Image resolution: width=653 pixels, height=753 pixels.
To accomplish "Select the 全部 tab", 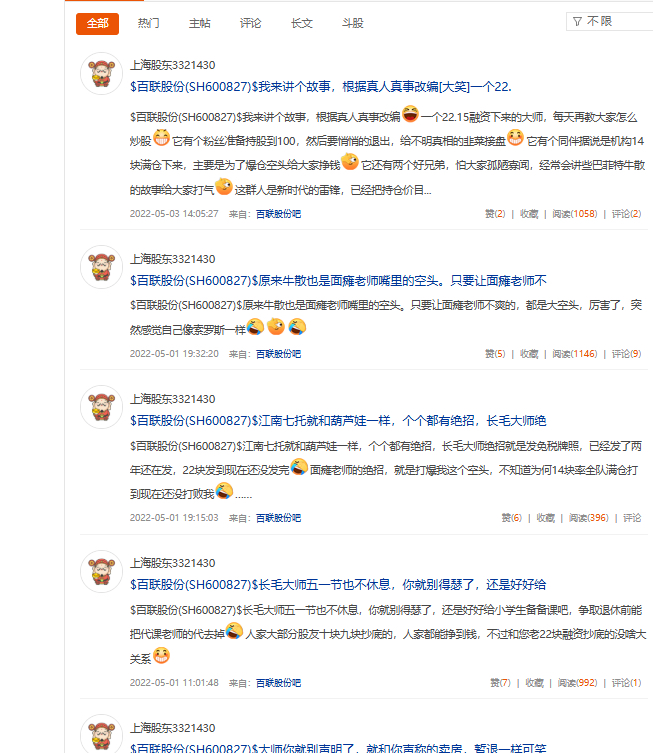I will [x=97, y=24].
